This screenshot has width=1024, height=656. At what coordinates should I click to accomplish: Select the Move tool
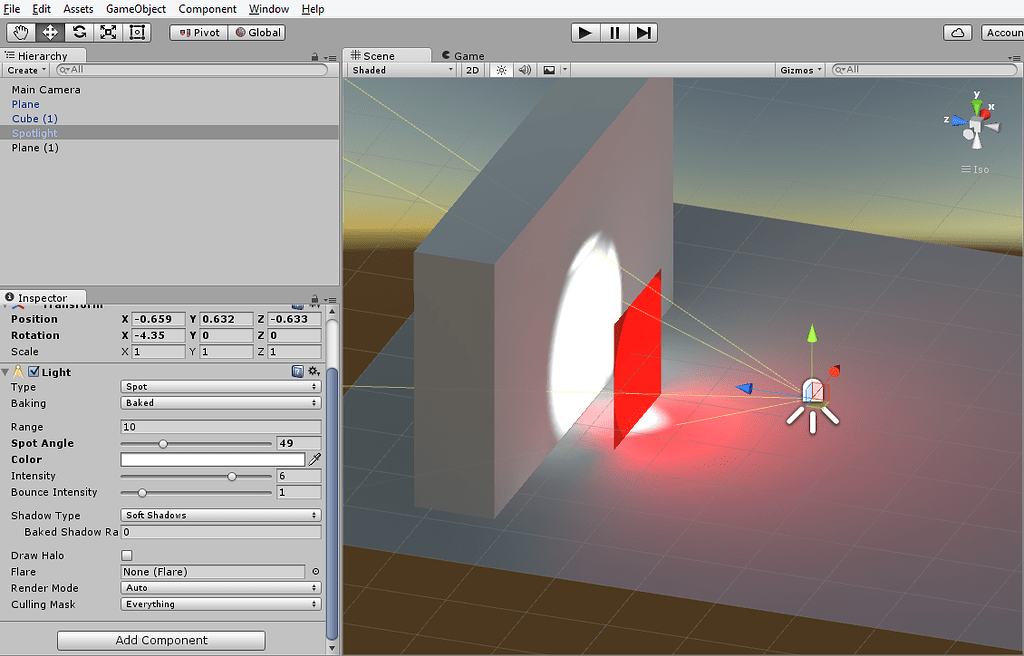[x=48, y=32]
